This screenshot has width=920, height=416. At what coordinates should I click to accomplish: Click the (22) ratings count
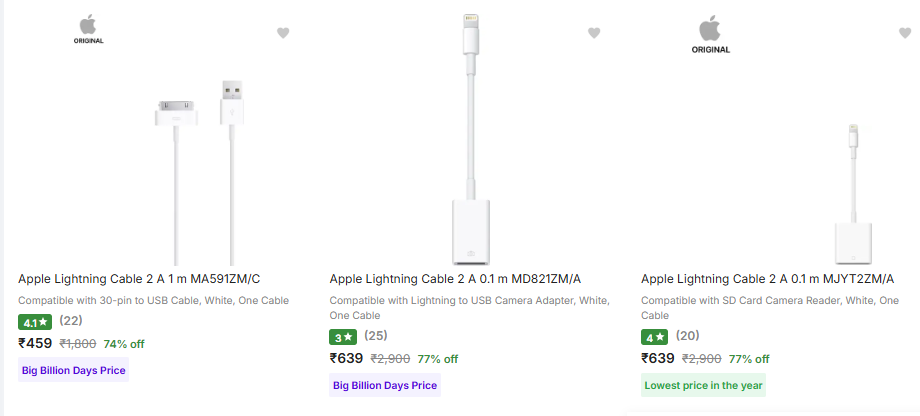pyautogui.click(x=71, y=320)
